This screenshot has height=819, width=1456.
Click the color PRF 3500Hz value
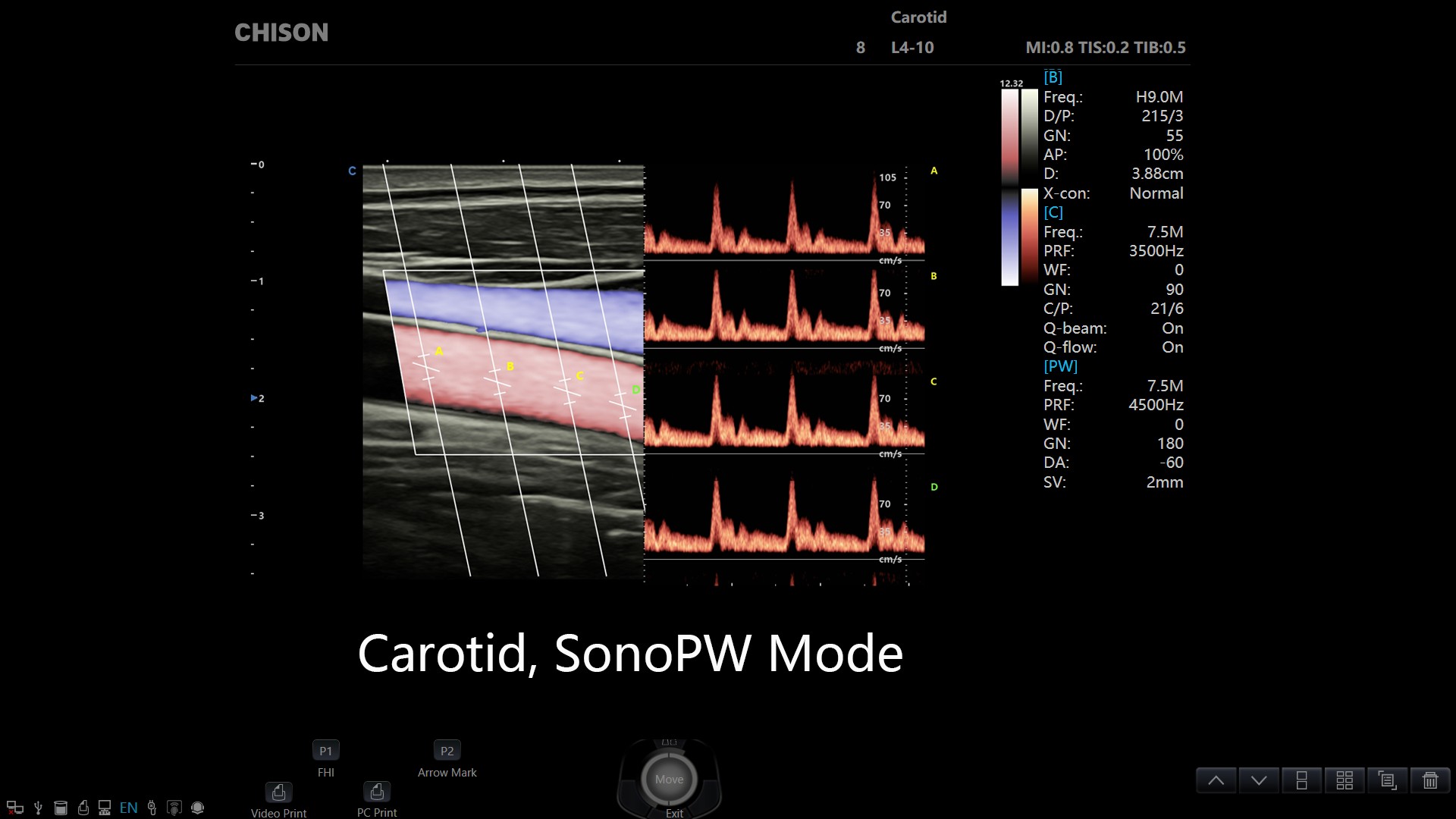point(1156,251)
